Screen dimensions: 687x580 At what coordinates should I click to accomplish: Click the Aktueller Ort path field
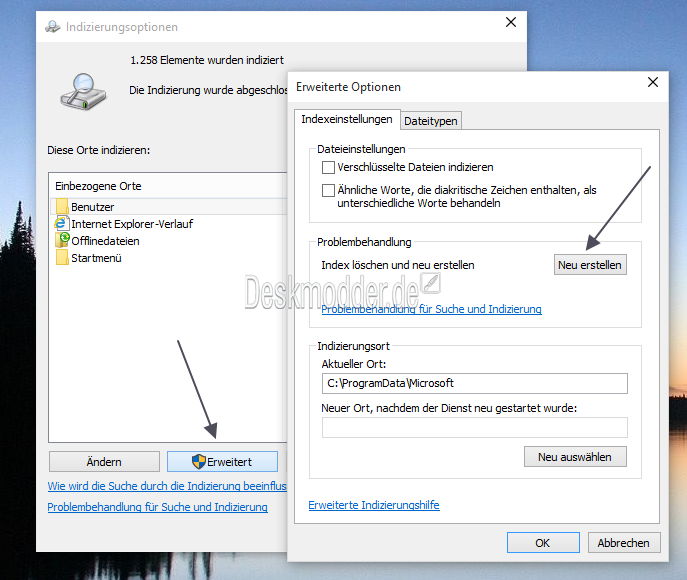pos(475,383)
